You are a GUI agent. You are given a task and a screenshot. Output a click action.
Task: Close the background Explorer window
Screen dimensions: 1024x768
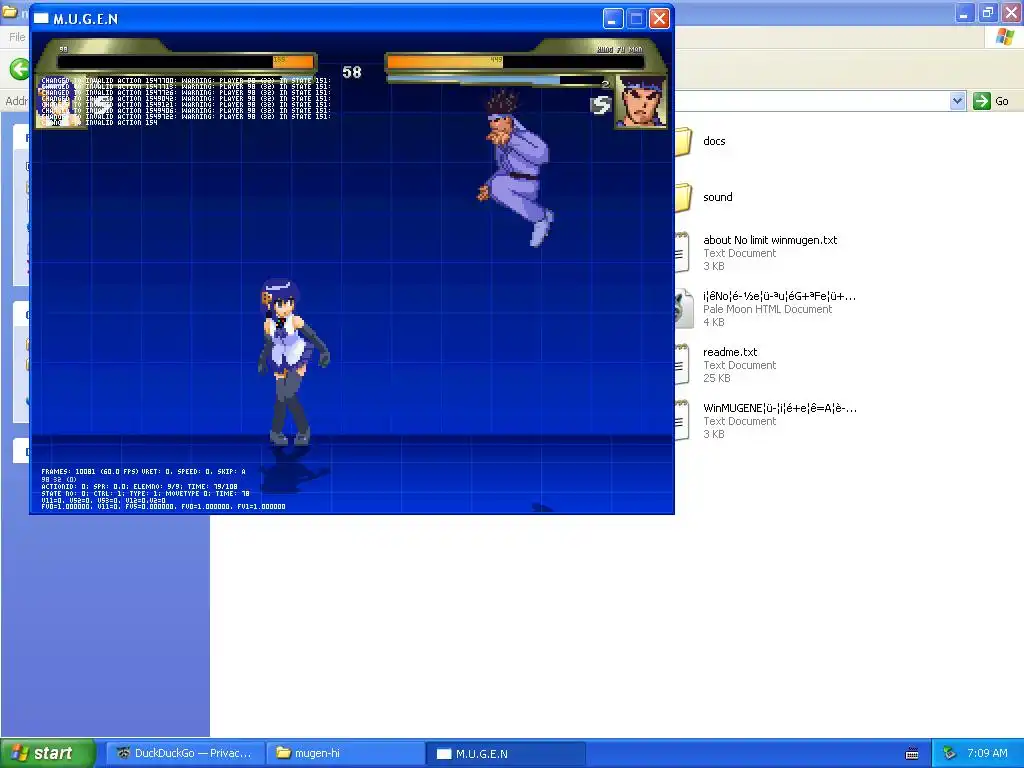coord(1011,13)
